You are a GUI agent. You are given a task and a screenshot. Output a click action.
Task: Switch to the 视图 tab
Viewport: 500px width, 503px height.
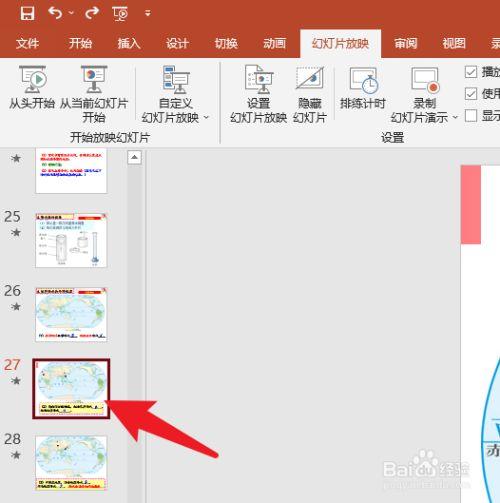pyautogui.click(x=454, y=44)
